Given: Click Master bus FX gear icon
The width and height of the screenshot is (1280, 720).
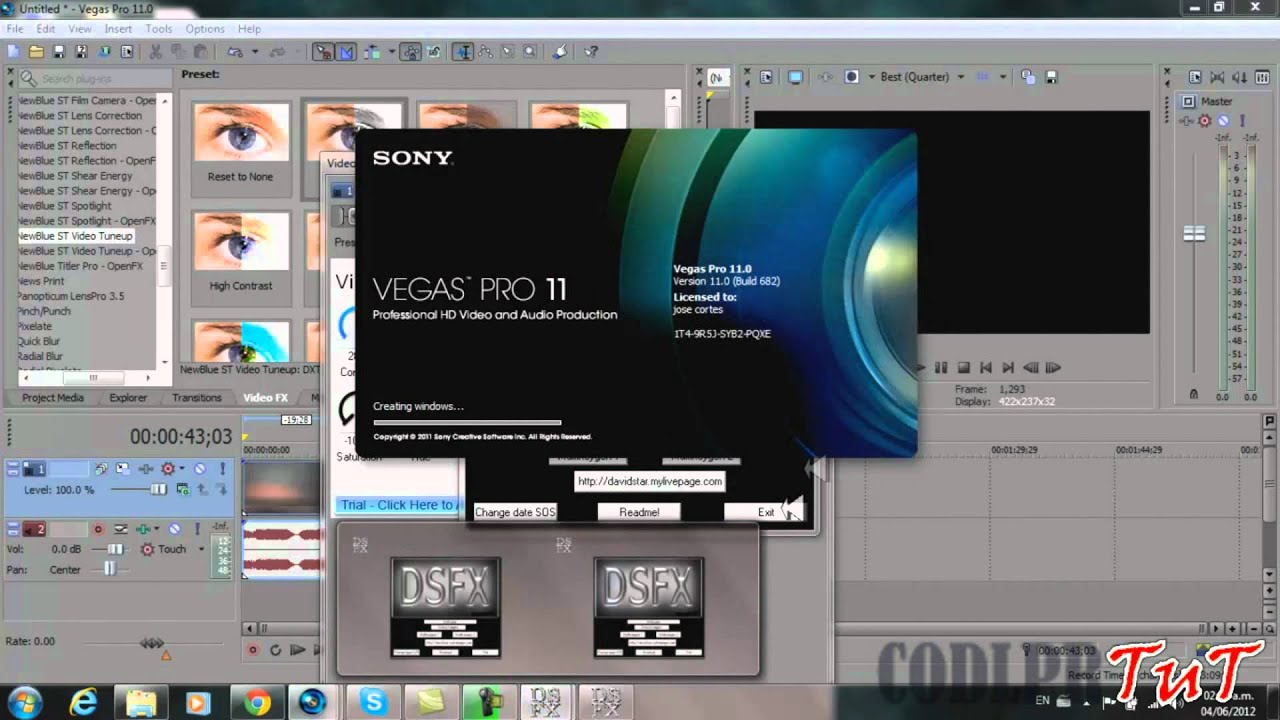Looking at the screenshot, I should [1204, 121].
